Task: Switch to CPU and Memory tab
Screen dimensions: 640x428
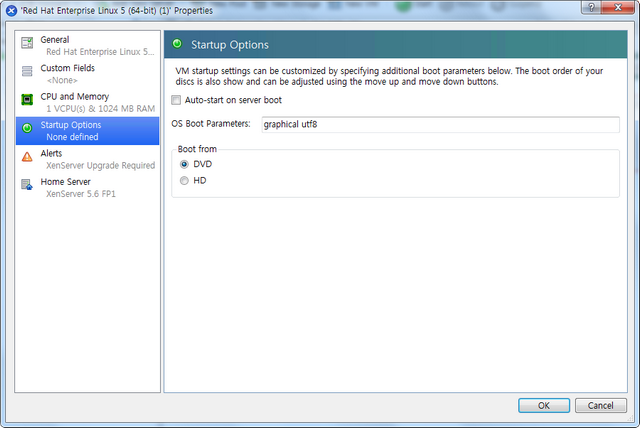Action: [87, 102]
